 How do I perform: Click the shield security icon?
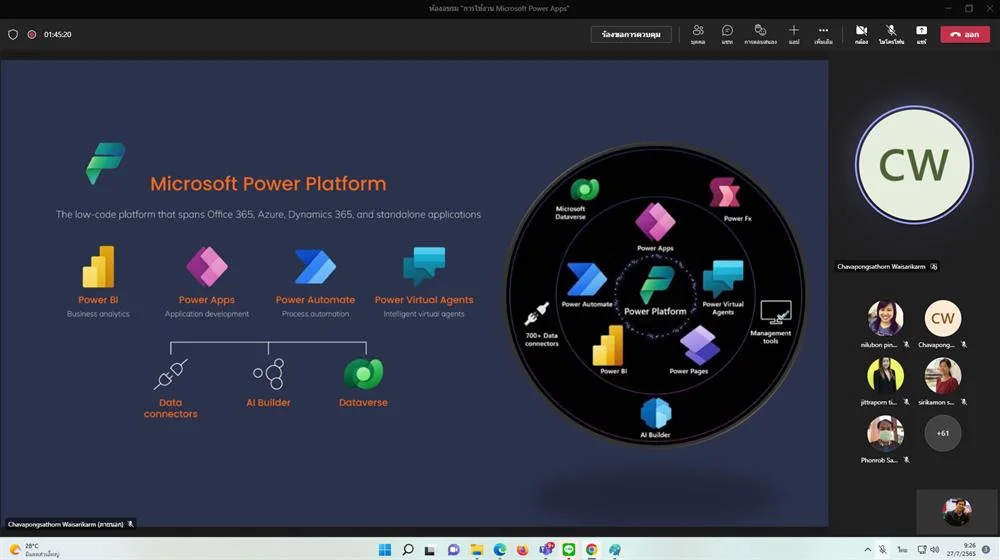(13, 34)
